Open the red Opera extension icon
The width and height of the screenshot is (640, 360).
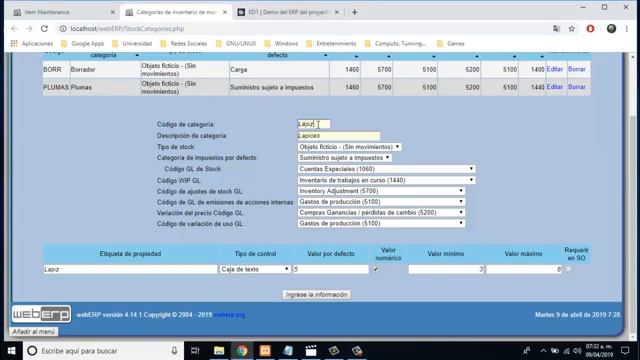(590, 29)
